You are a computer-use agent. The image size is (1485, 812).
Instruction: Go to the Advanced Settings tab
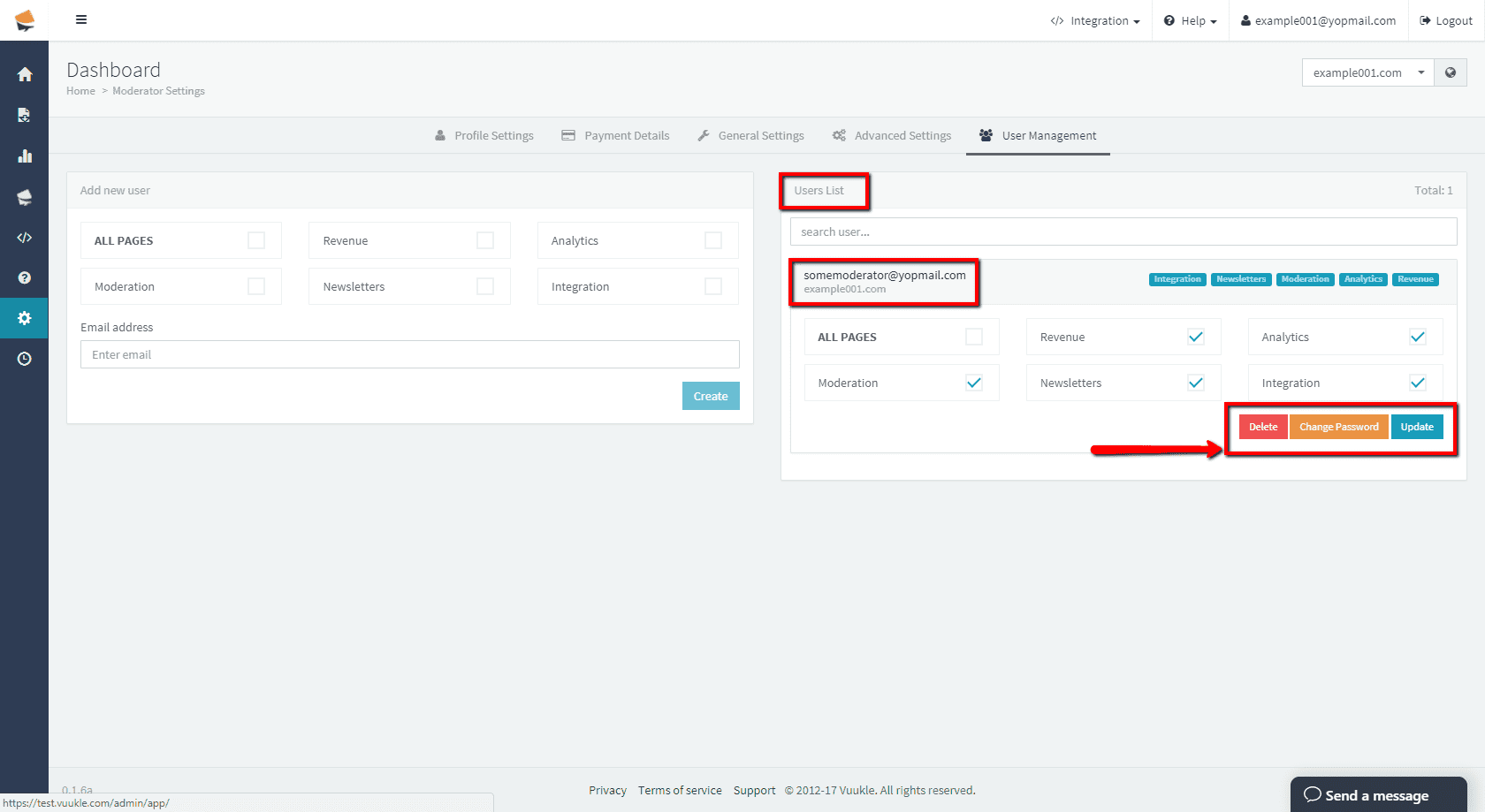point(892,135)
